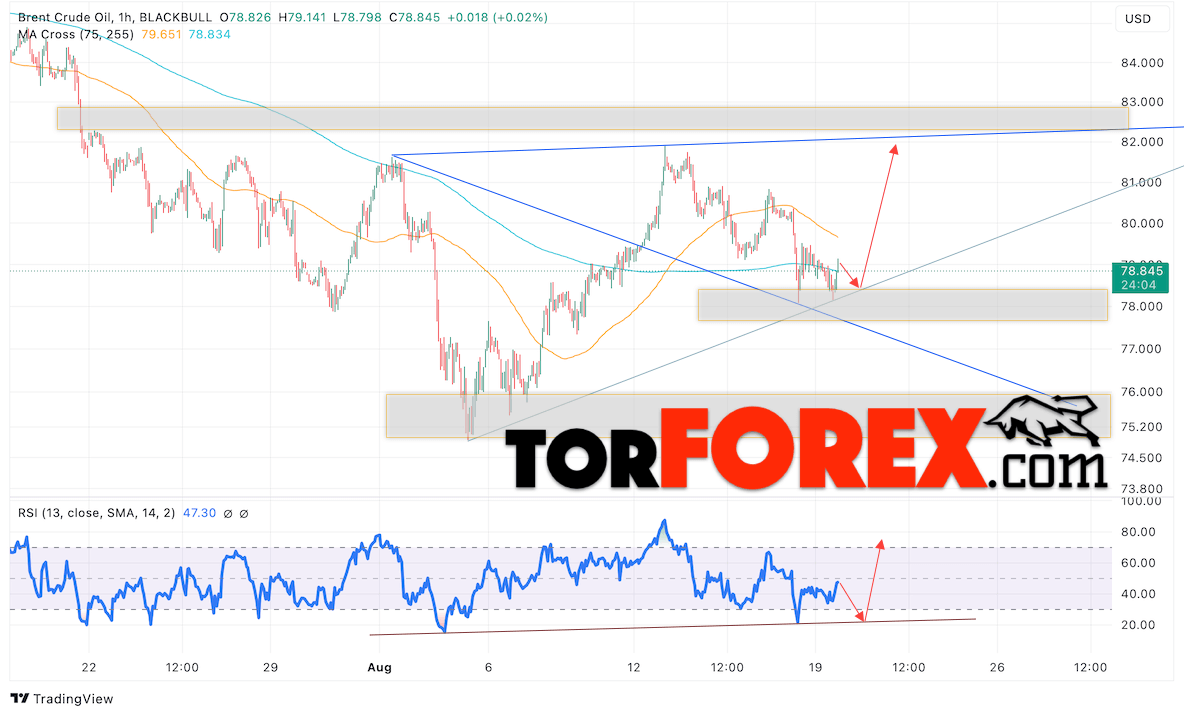The width and height of the screenshot is (1184, 716).
Task: Click the 22 date on time axis
Action: (89, 667)
